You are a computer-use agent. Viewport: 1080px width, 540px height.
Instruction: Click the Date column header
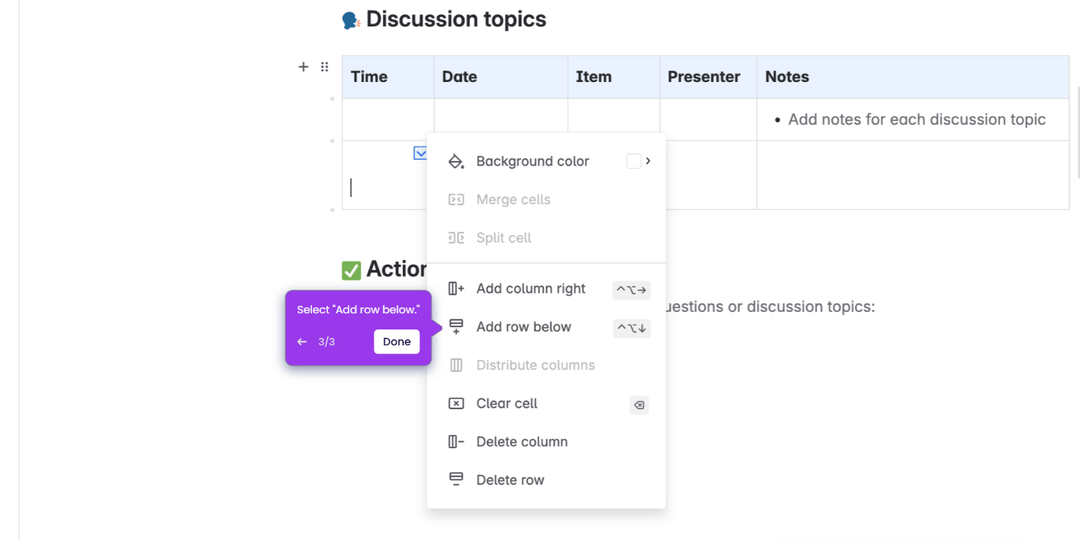click(501, 77)
